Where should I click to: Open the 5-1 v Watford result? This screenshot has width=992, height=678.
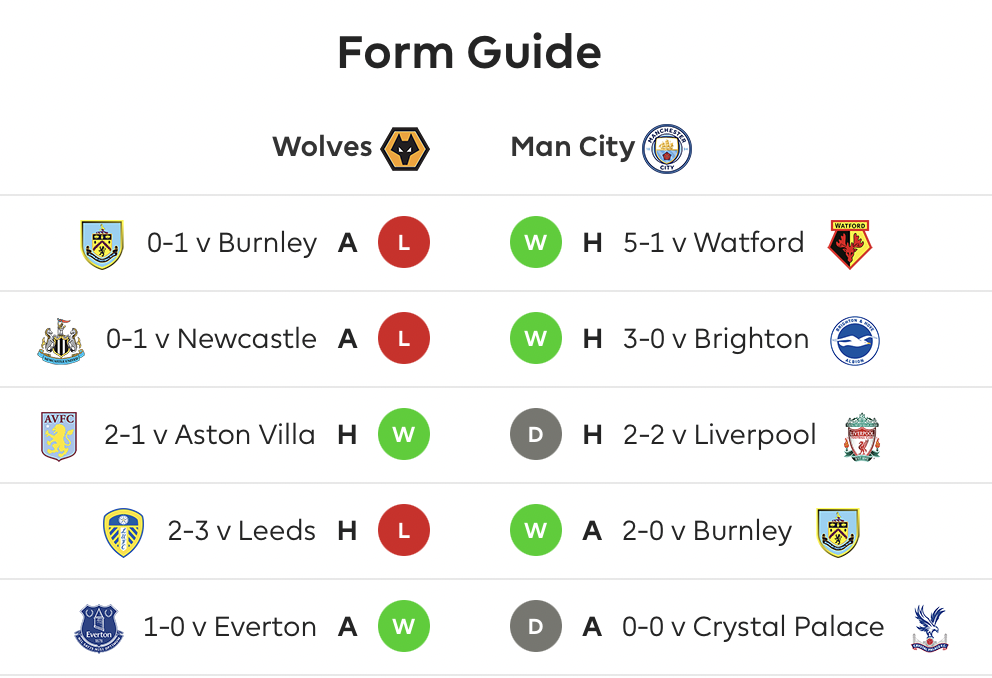(714, 243)
